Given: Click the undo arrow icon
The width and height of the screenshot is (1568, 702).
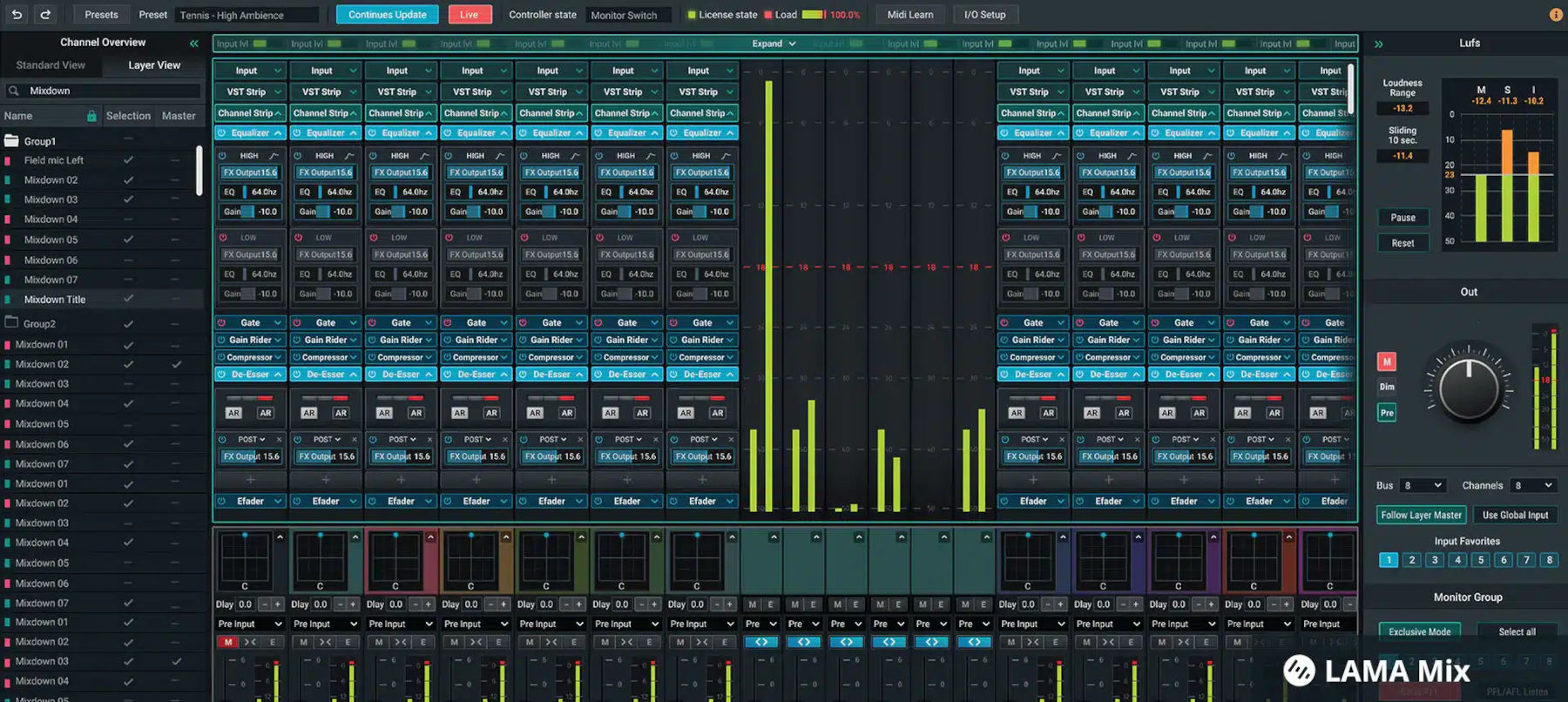Looking at the screenshot, I should [17, 15].
